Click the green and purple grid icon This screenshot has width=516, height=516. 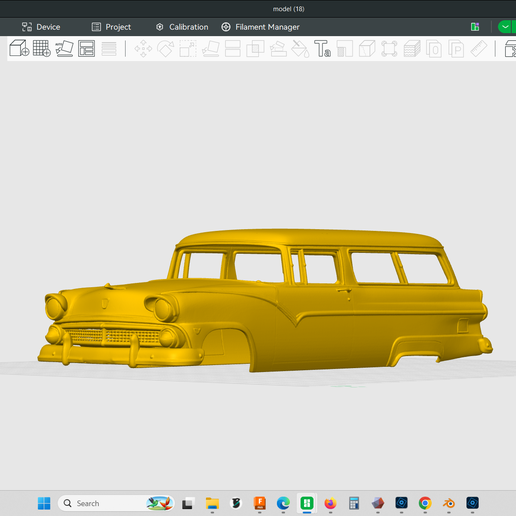point(475,27)
